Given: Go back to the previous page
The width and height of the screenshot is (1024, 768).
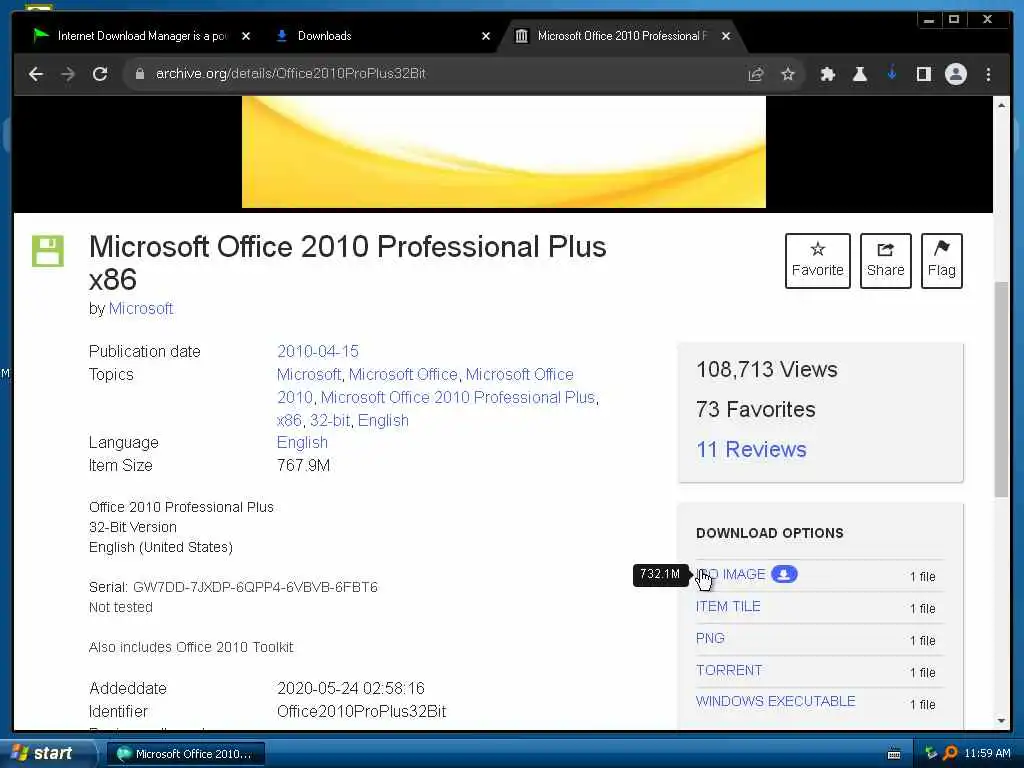Looking at the screenshot, I should pyautogui.click(x=36, y=74).
